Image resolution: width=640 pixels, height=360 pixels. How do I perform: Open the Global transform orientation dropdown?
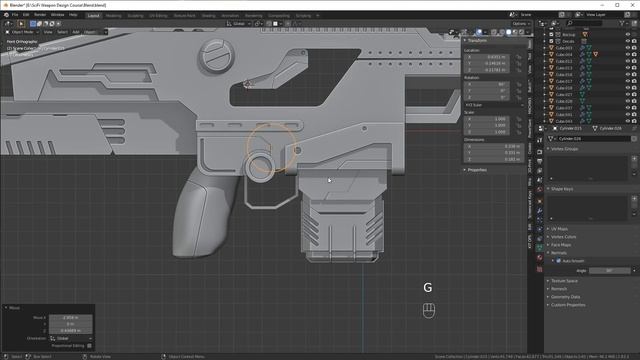click(x=238, y=24)
